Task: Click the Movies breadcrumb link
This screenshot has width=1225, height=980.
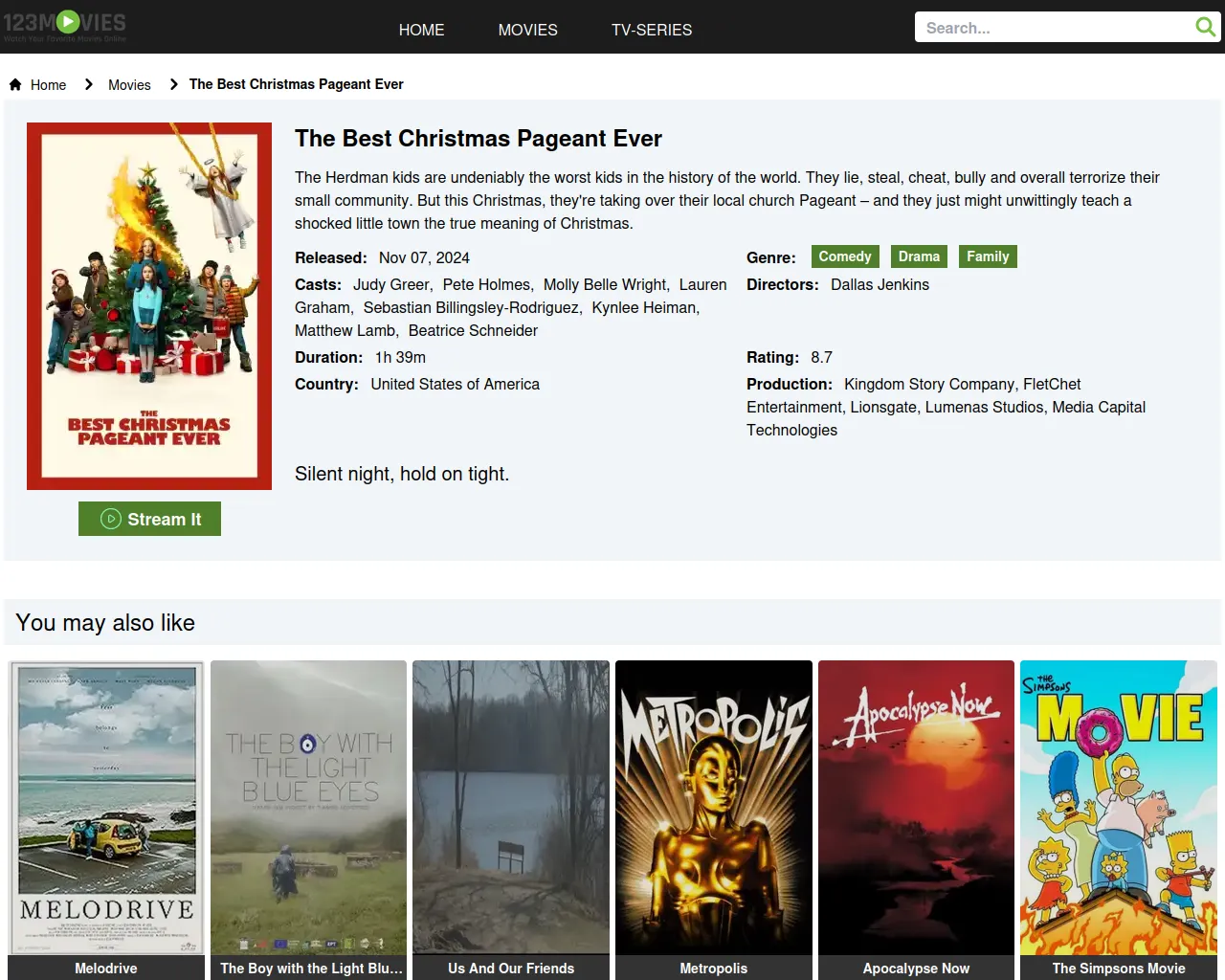Action: (129, 85)
